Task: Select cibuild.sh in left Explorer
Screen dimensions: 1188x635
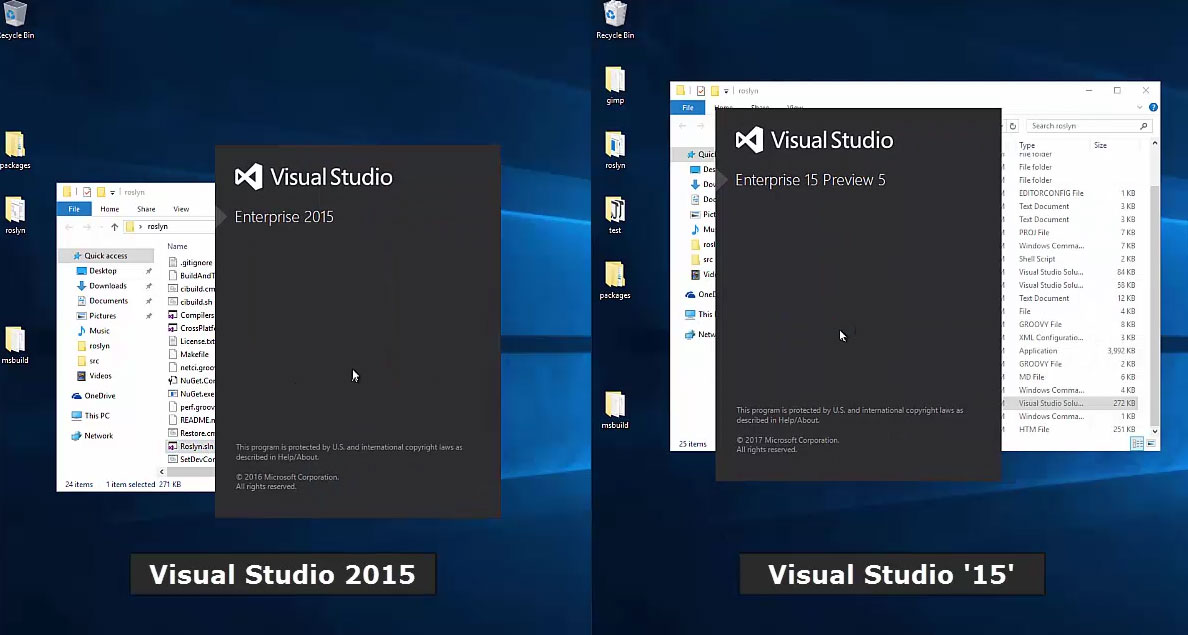Action: tap(191, 302)
